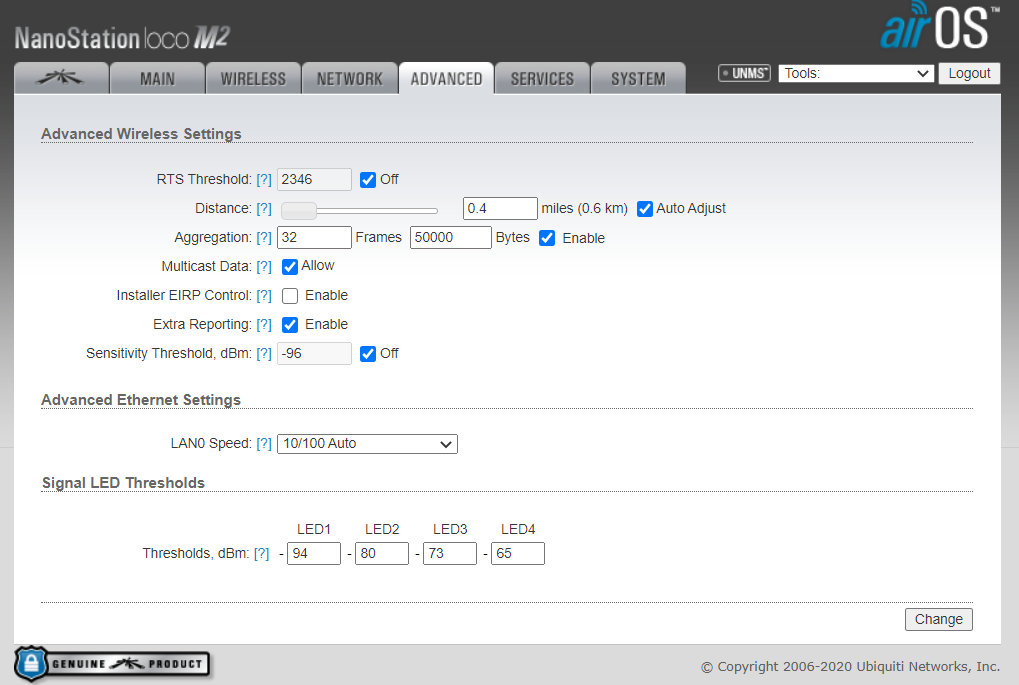Screen dimensions: 1019x685
Task: Click the LED4 threshold field
Action: point(518,554)
